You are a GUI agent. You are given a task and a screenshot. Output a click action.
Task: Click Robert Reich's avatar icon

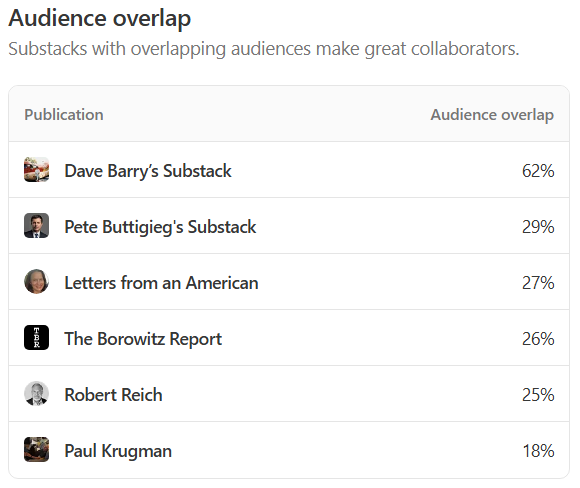click(36, 393)
